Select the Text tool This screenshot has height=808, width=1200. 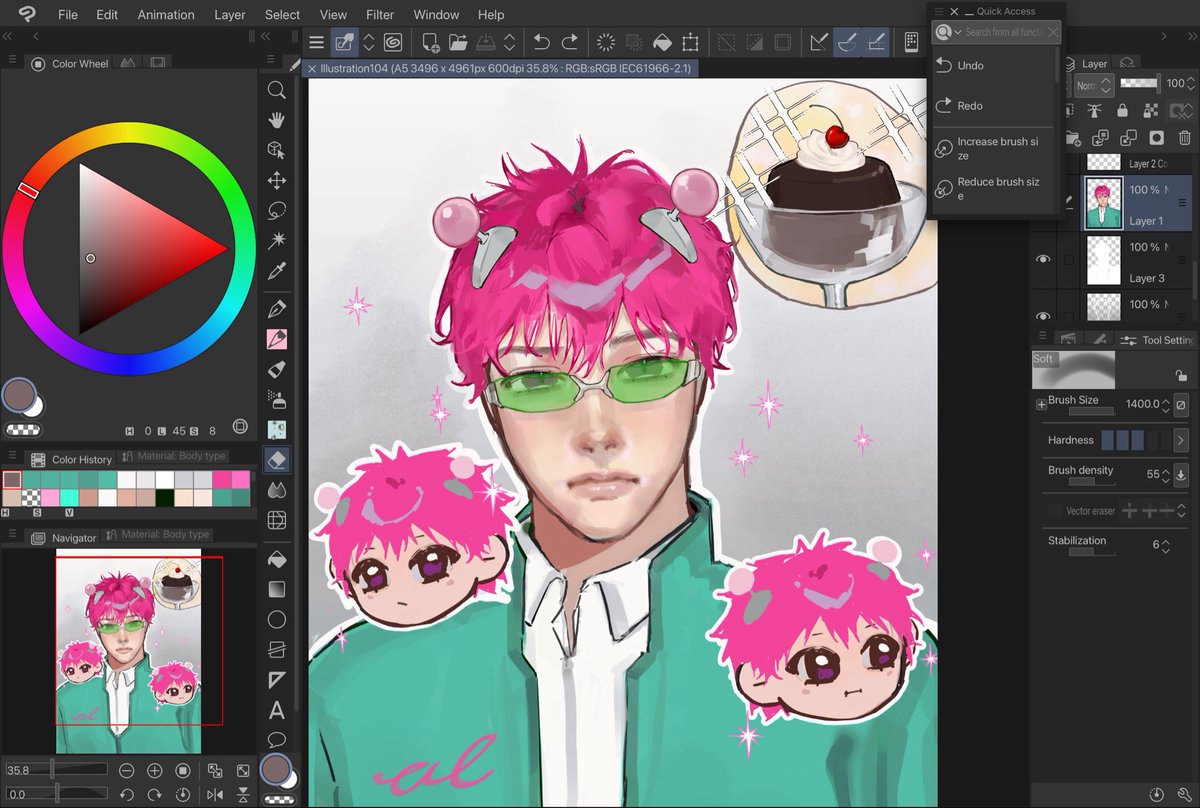[277, 711]
